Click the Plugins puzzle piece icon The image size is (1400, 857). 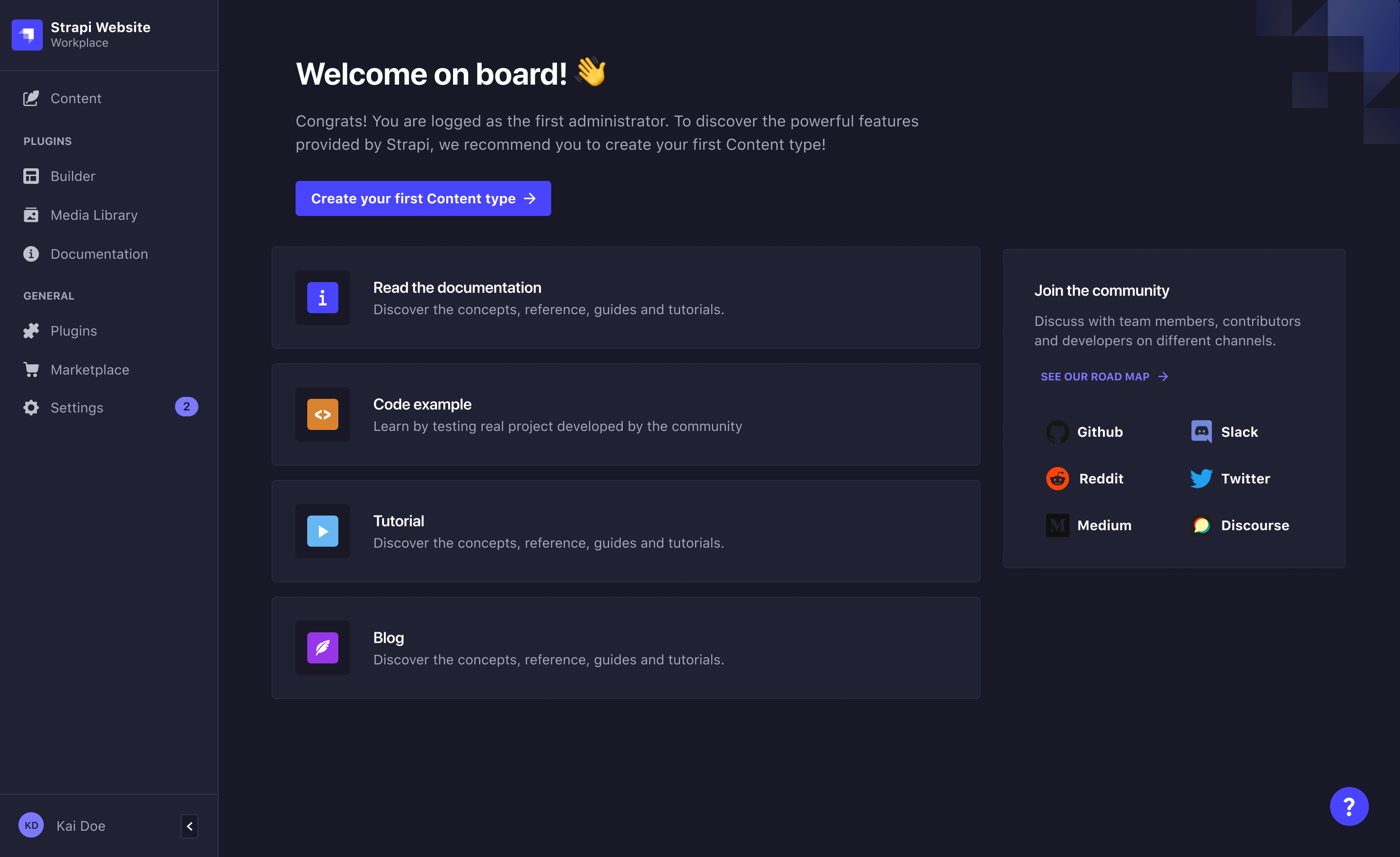(31, 331)
